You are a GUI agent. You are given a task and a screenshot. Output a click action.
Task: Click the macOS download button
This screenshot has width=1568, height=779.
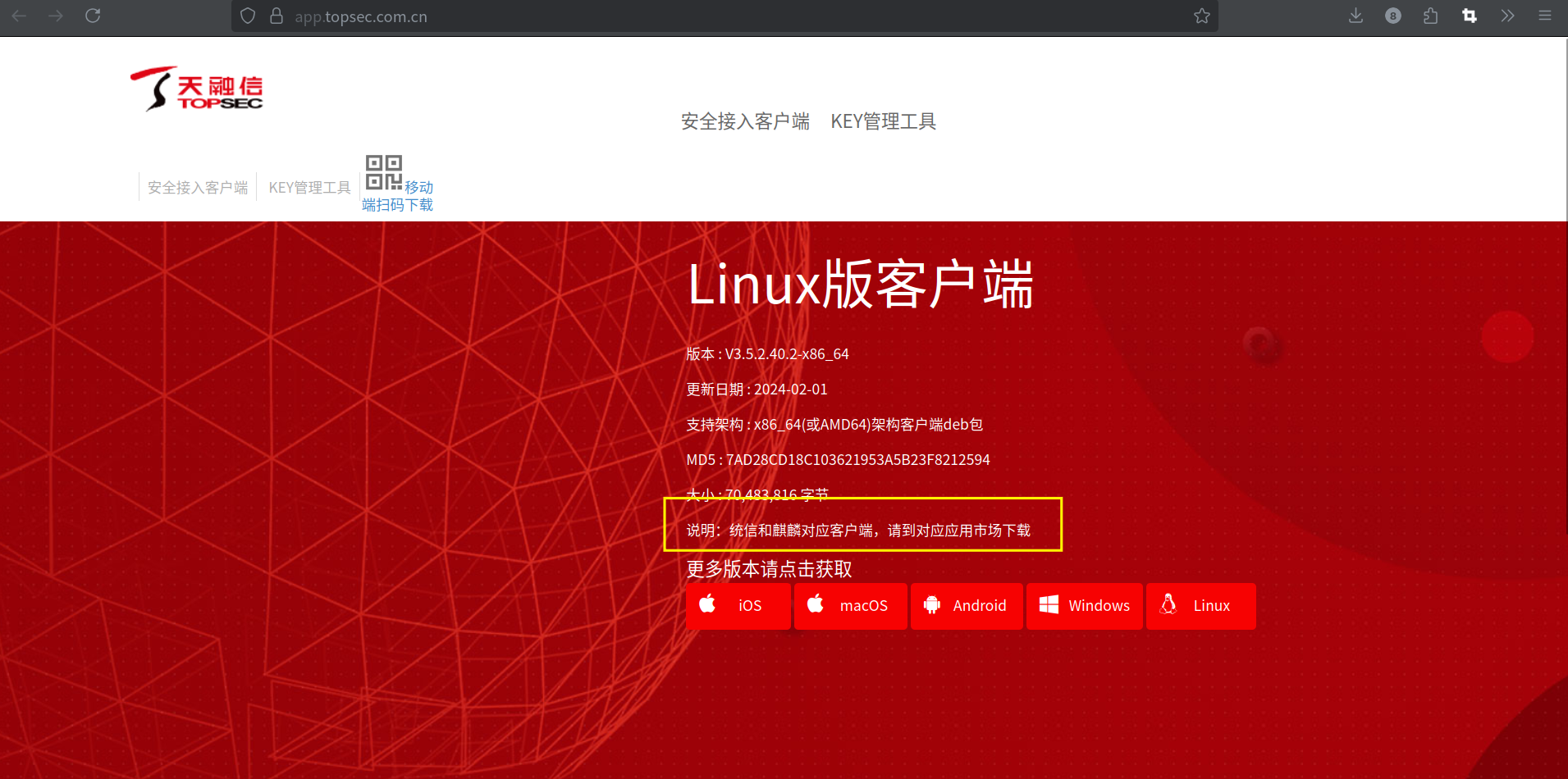pos(851,606)
